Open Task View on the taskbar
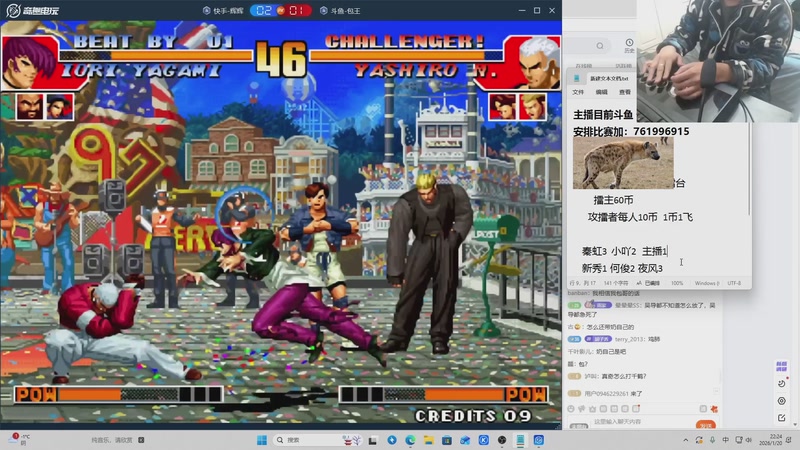This screenshot has height=450, width=800. [x=373, y=440]
